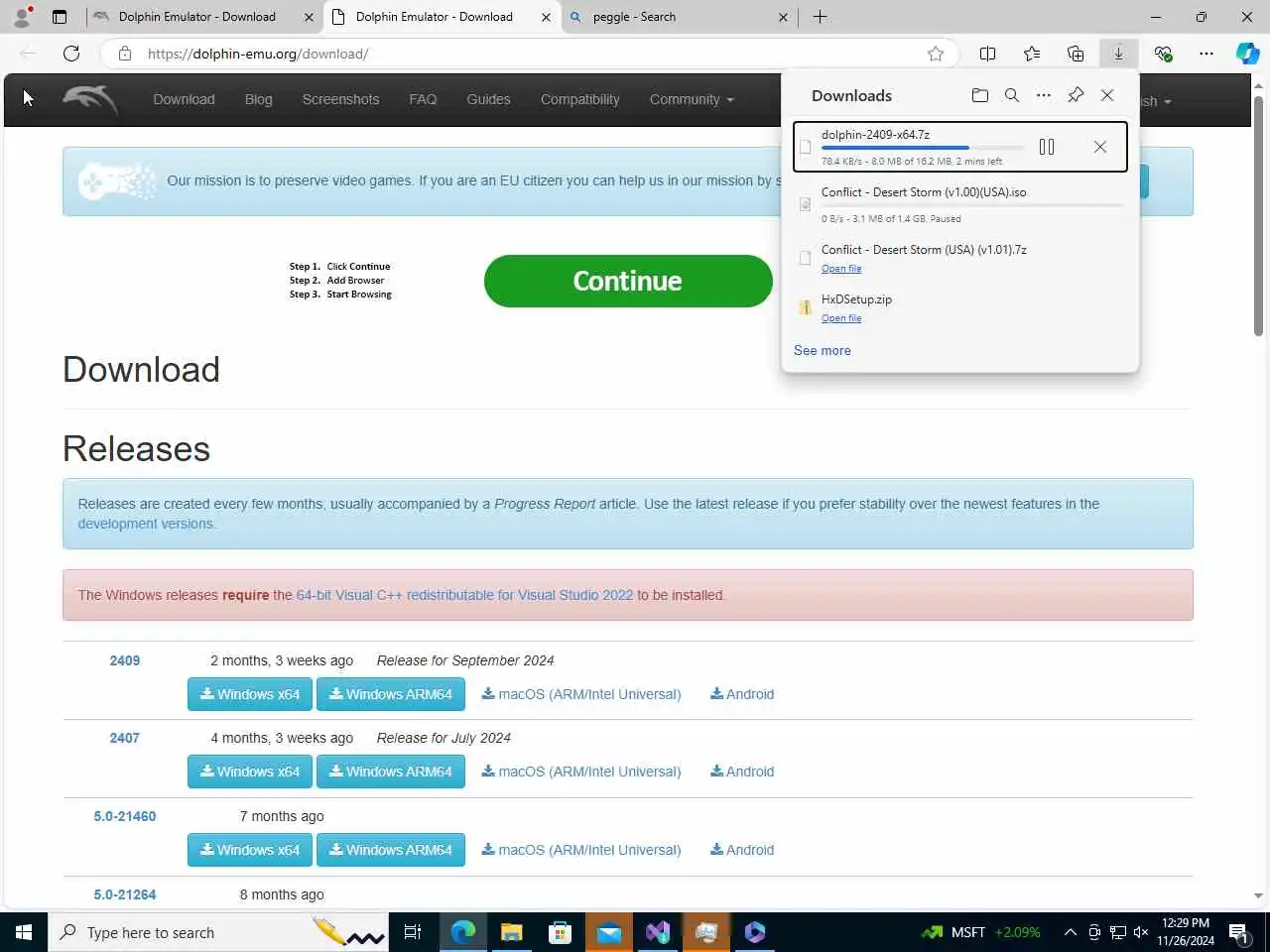
Task: Close the peggle - Search tab
Action: 783,17
